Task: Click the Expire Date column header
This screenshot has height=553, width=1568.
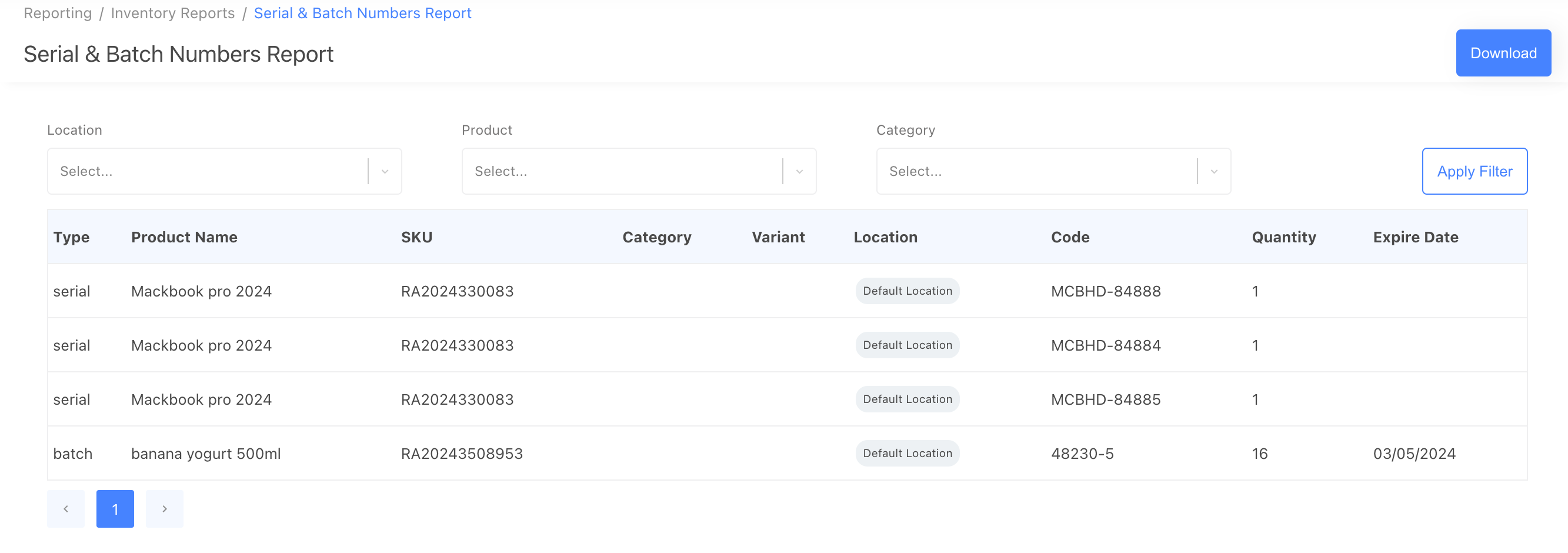Action: point(1415,237)
